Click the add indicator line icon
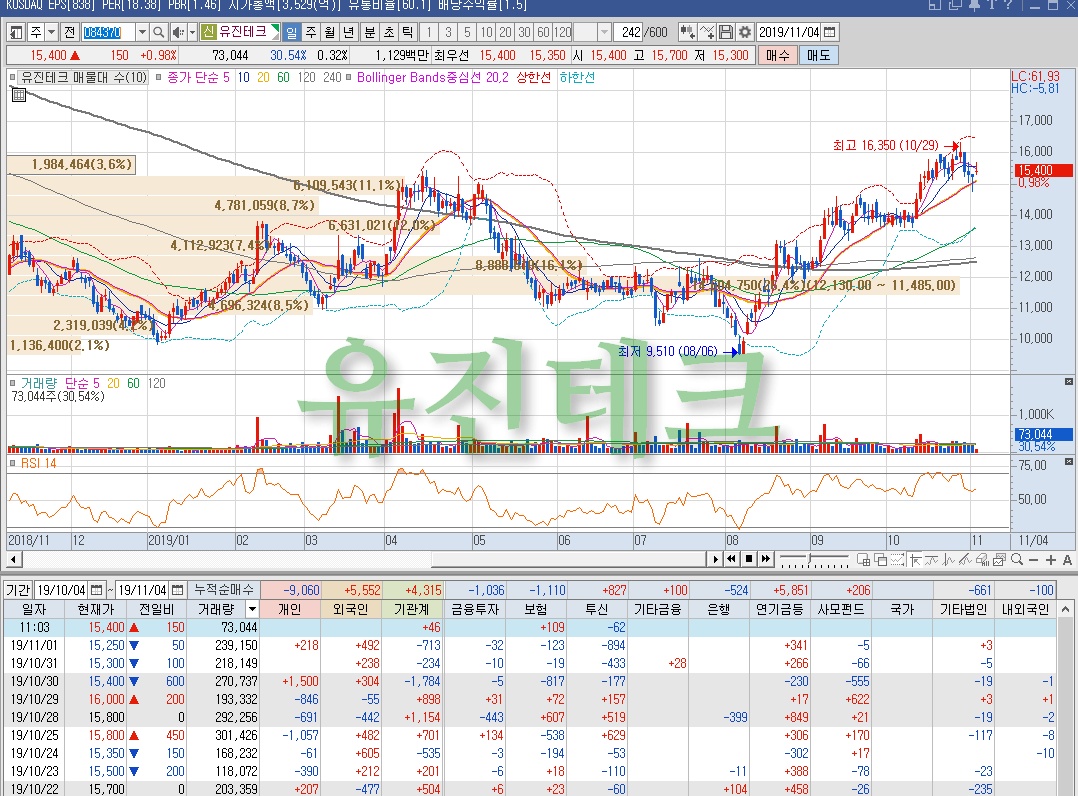 707,32
